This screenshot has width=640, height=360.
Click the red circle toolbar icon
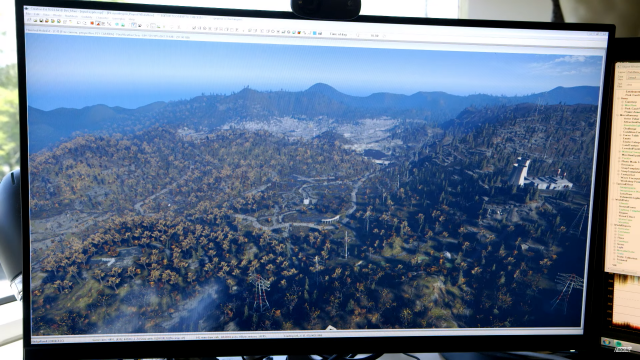(92, 23)
